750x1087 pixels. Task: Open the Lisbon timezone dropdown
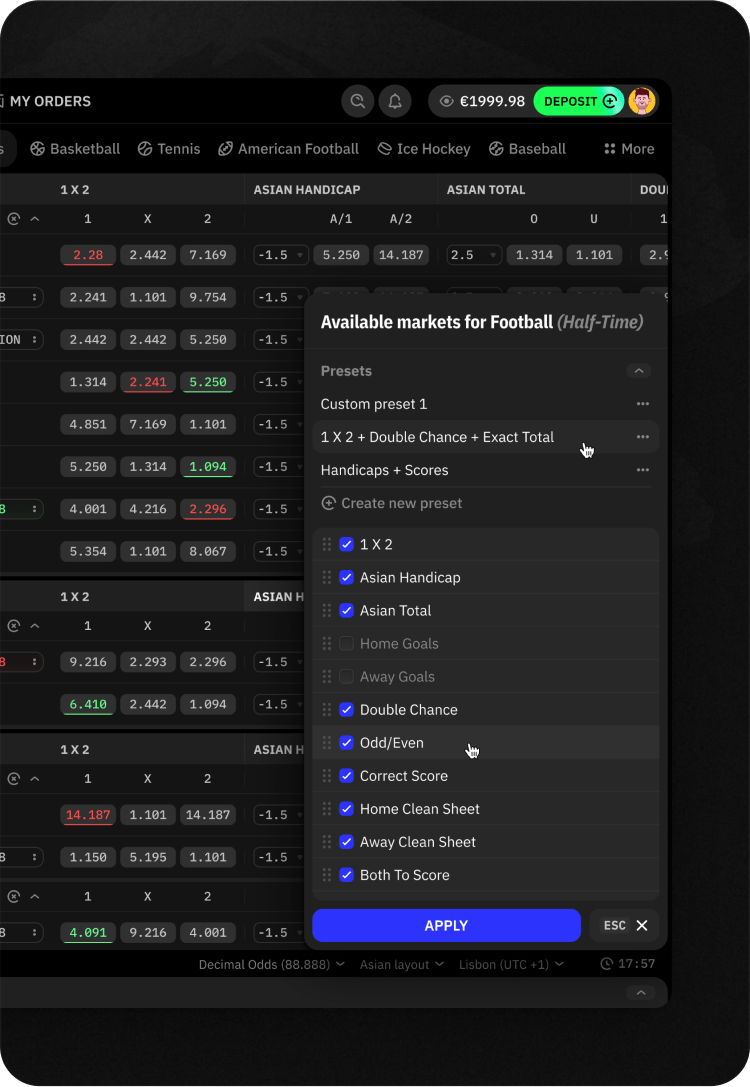pyautogui.click(x=511, y=964)
